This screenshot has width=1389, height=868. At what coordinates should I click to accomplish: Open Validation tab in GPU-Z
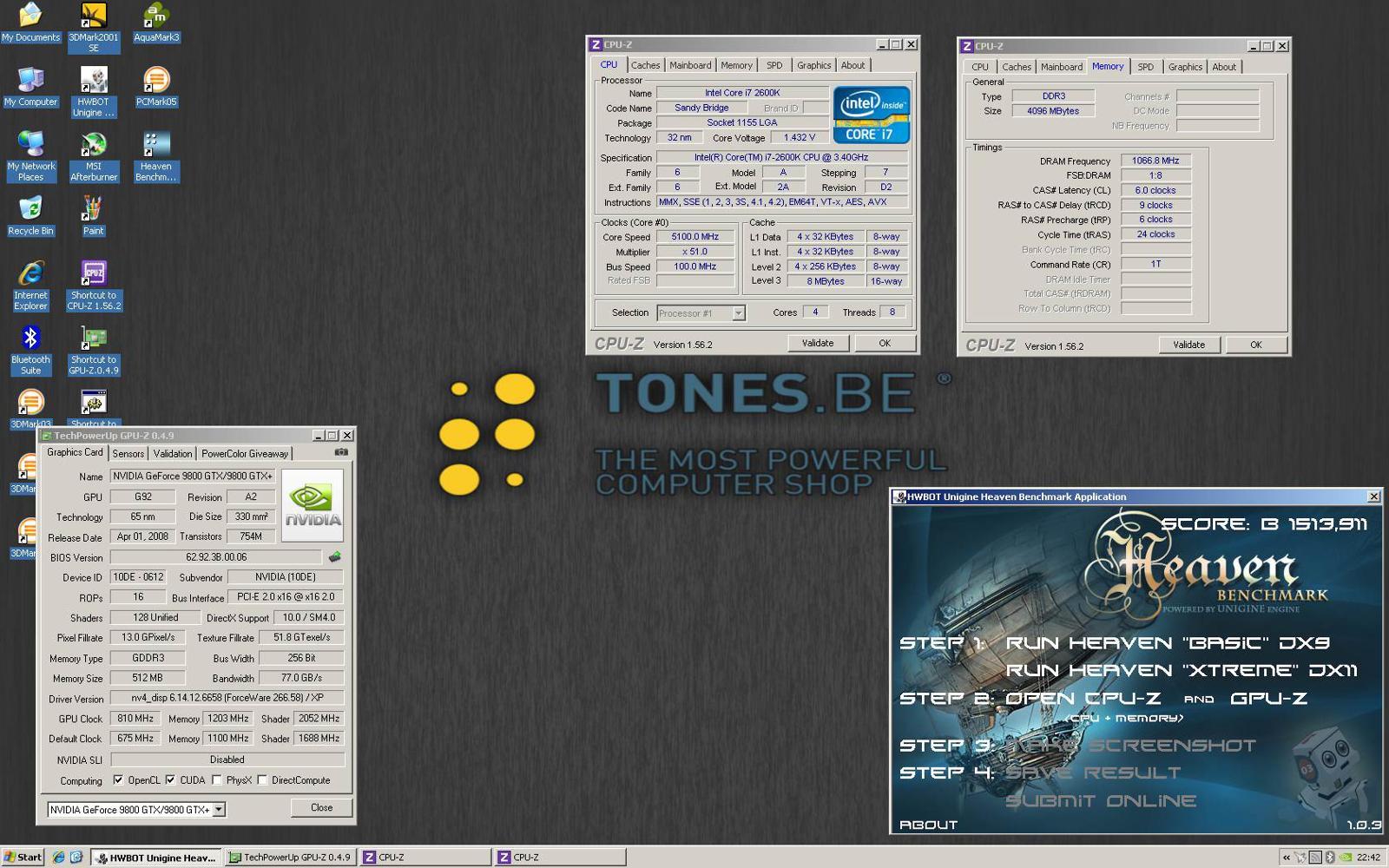click(x=173, y=454)
